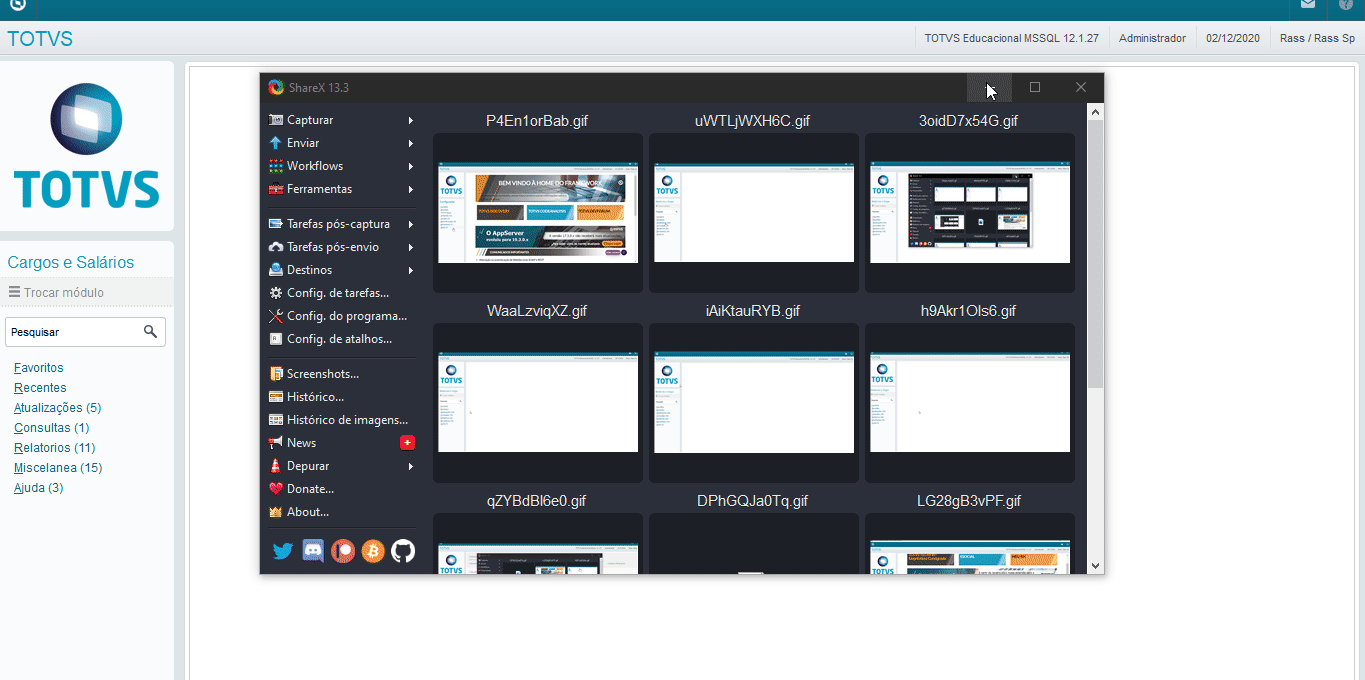Screen dimensions: 1365x680
Task: Select iAiKtauRYB.gif thumbnail
Action: pos(754,402)
